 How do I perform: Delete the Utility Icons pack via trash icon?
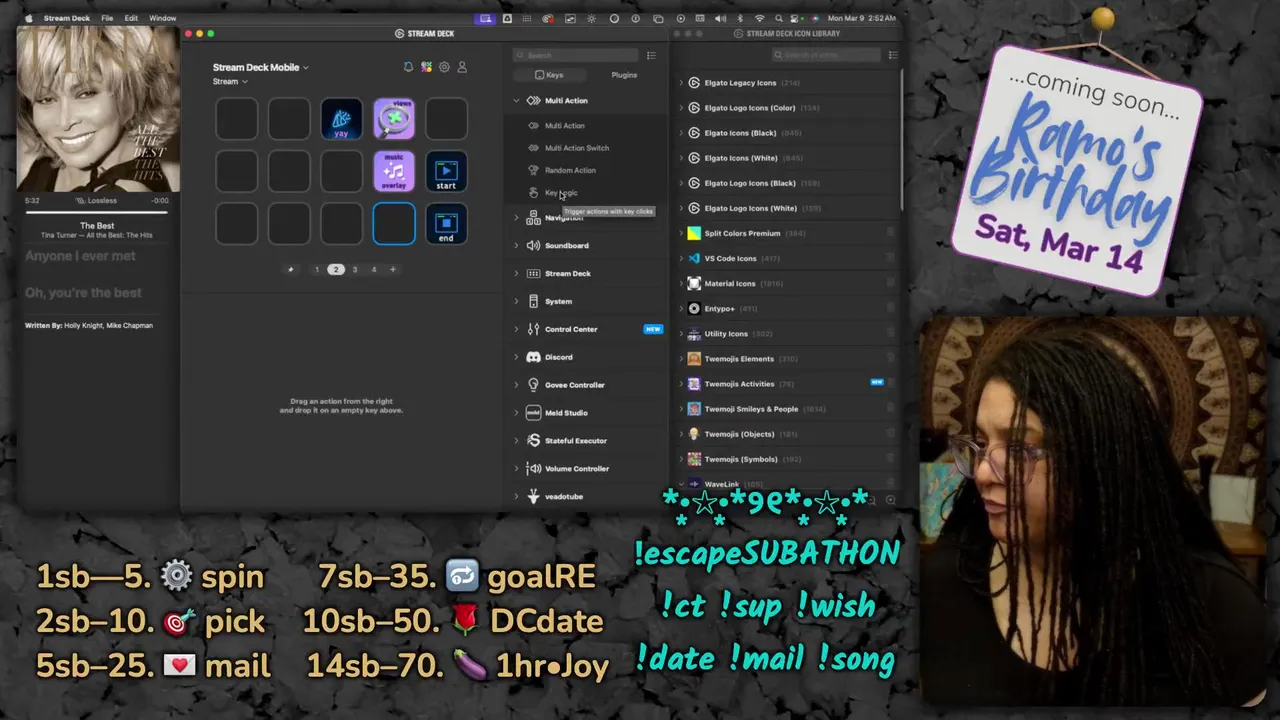coord(890,333)
